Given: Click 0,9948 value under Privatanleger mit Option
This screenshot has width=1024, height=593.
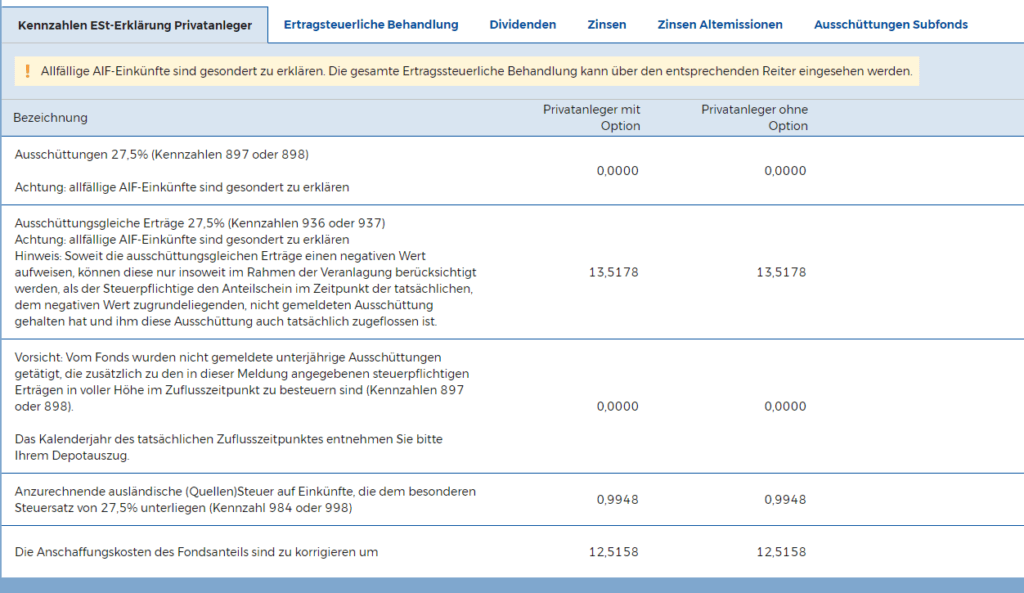Looking at the screenshot, I should point(617,500).
